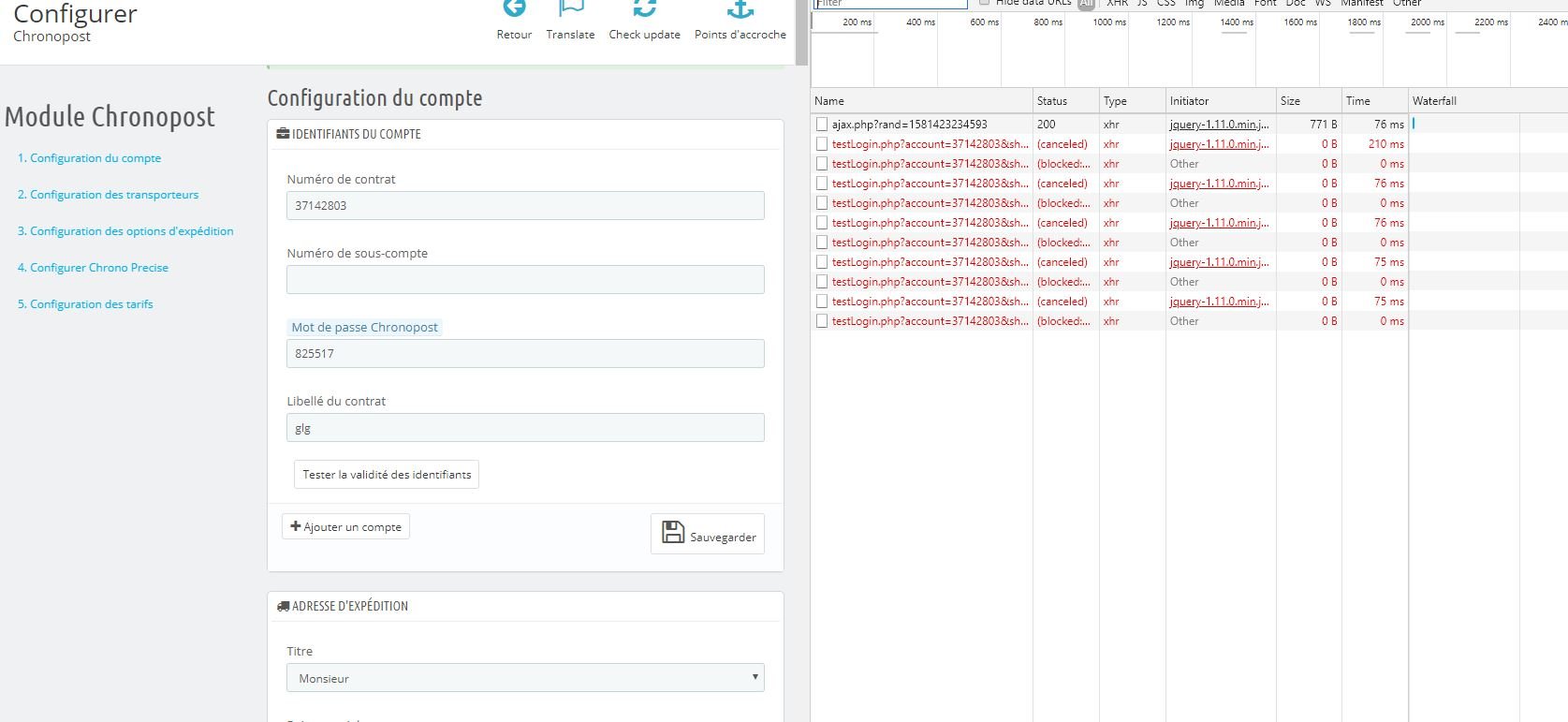This screenshot has width=1568, height=722.
Task: Click the 2000 ms timeline marker
Action: [x=1428, y=22]
